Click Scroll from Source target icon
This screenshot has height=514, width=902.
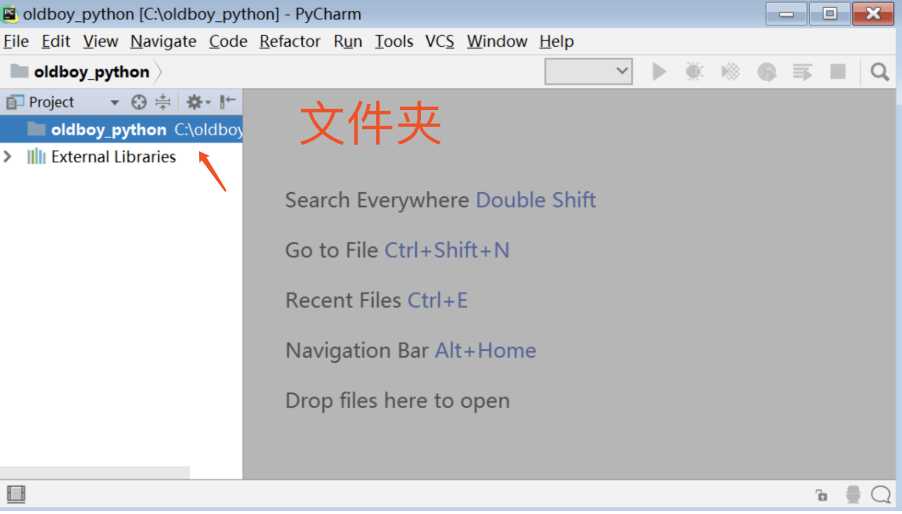[x=139, y=102]
